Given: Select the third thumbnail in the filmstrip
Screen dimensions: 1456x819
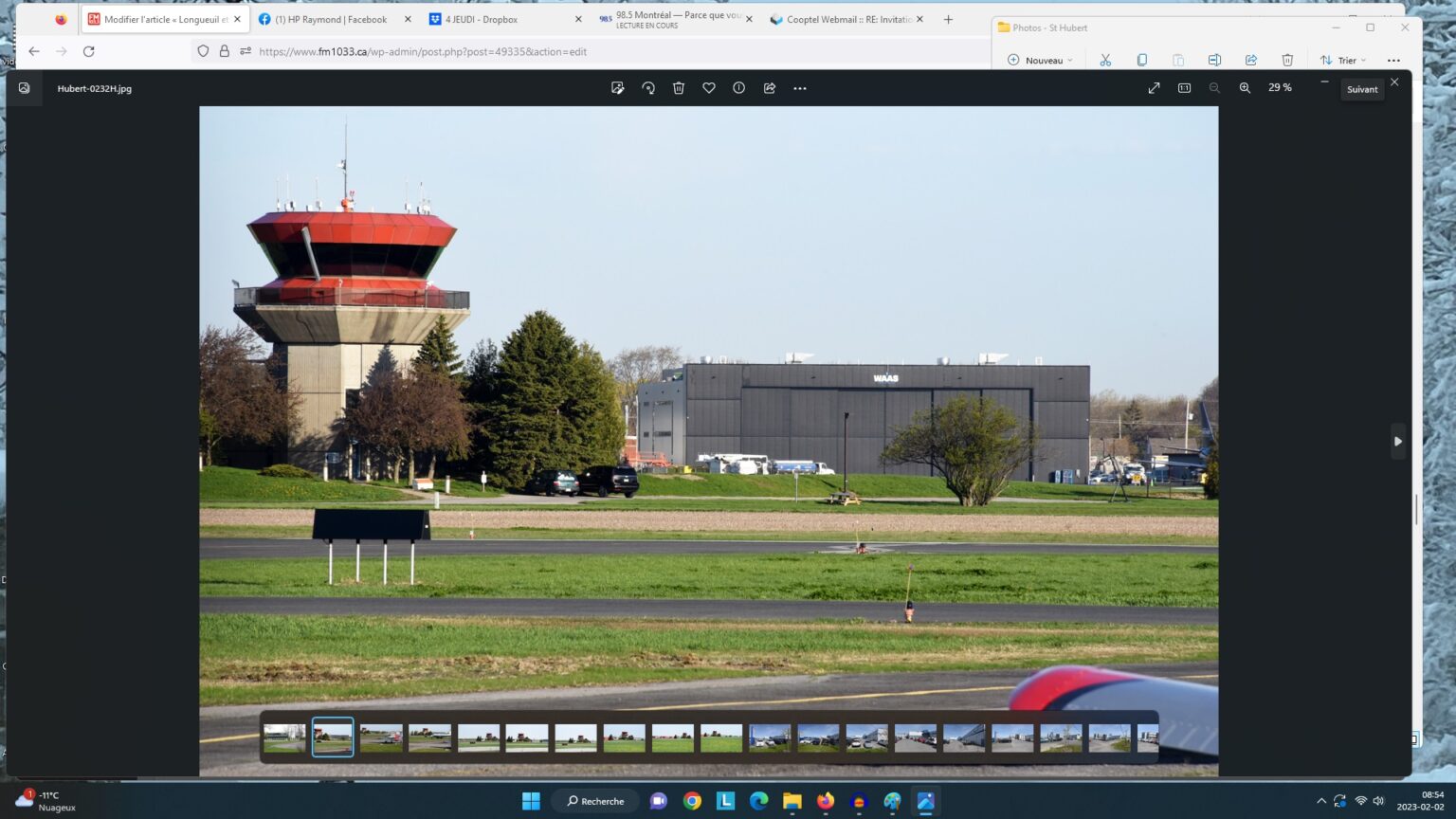Looking at the screenshot, I should tap(381, 737).
